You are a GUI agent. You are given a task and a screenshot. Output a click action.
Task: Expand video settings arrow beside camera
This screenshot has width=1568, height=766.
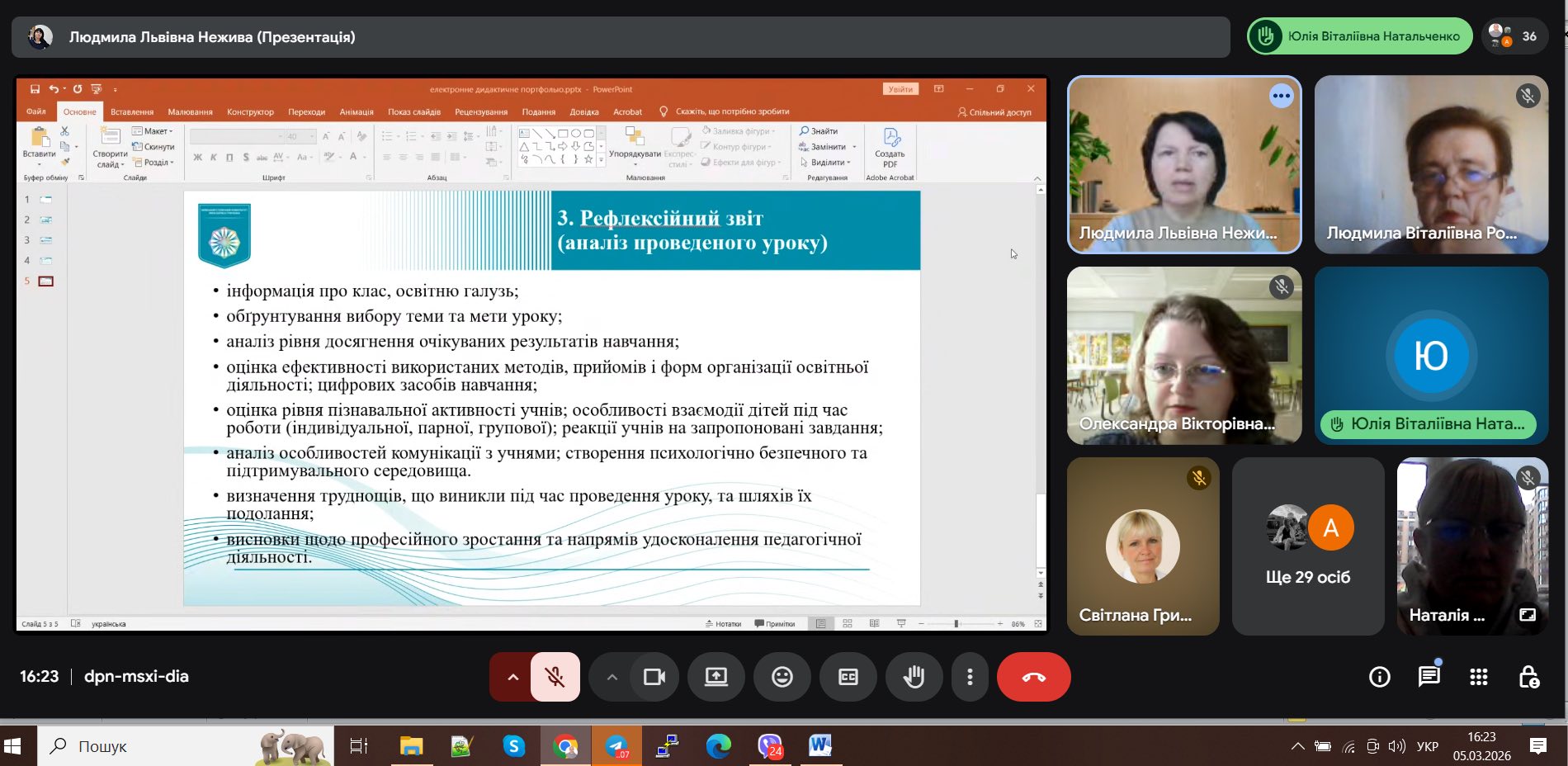click(x=612, y=677)
